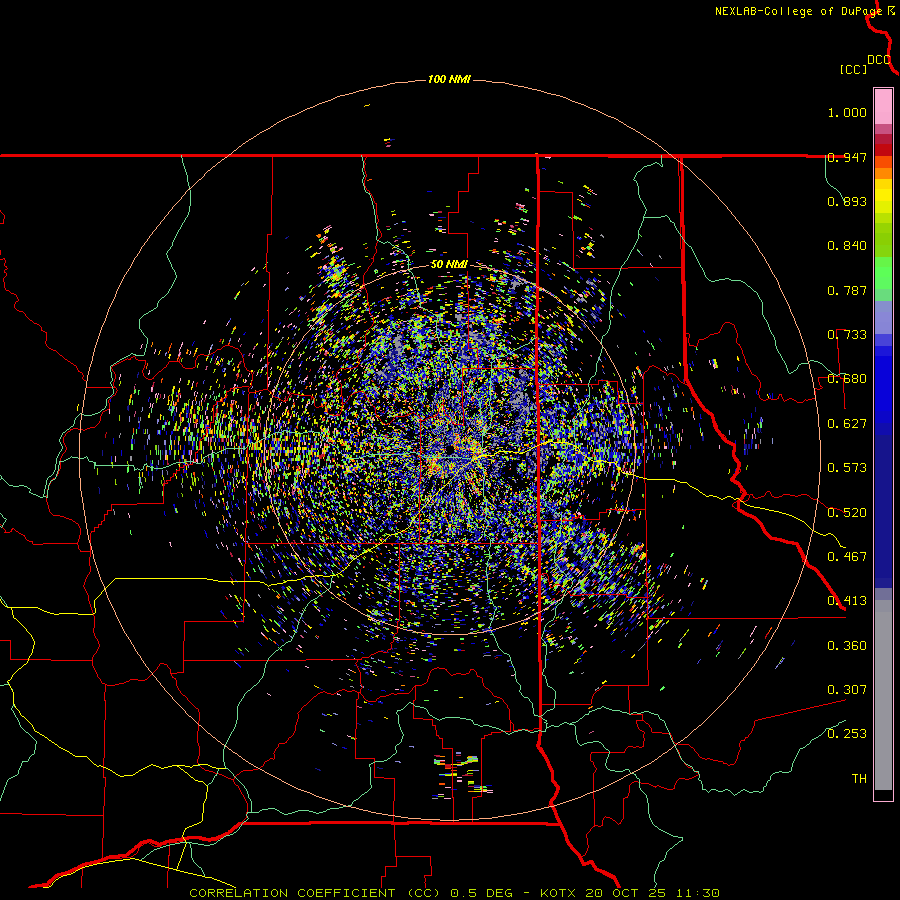Image resolution: width=900 pixels, height=900 pixels.
Task: Click the 0.307 scale value
Action: pos(847,690)
